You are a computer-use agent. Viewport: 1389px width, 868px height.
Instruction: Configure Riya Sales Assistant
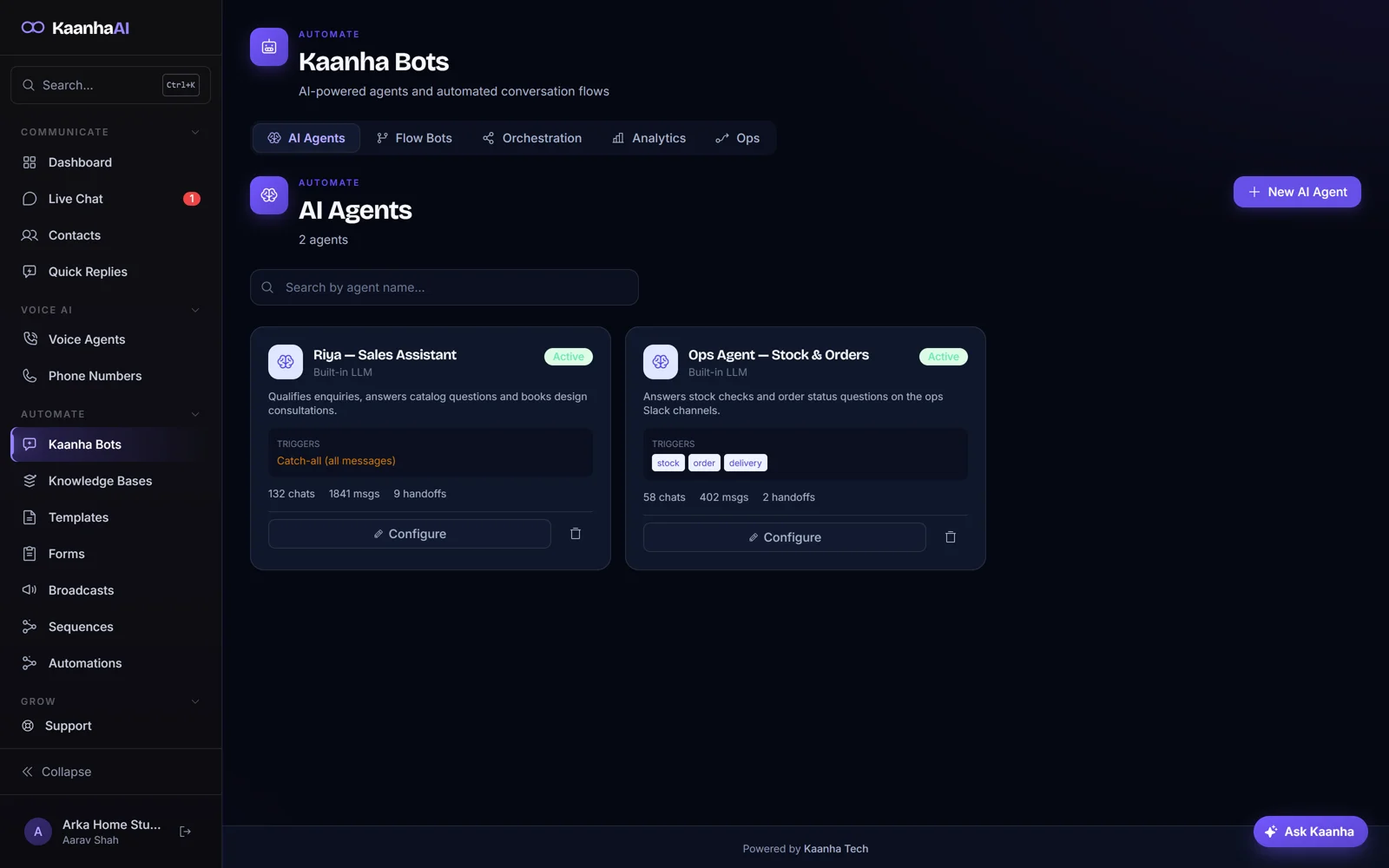(x=410, y=534)
